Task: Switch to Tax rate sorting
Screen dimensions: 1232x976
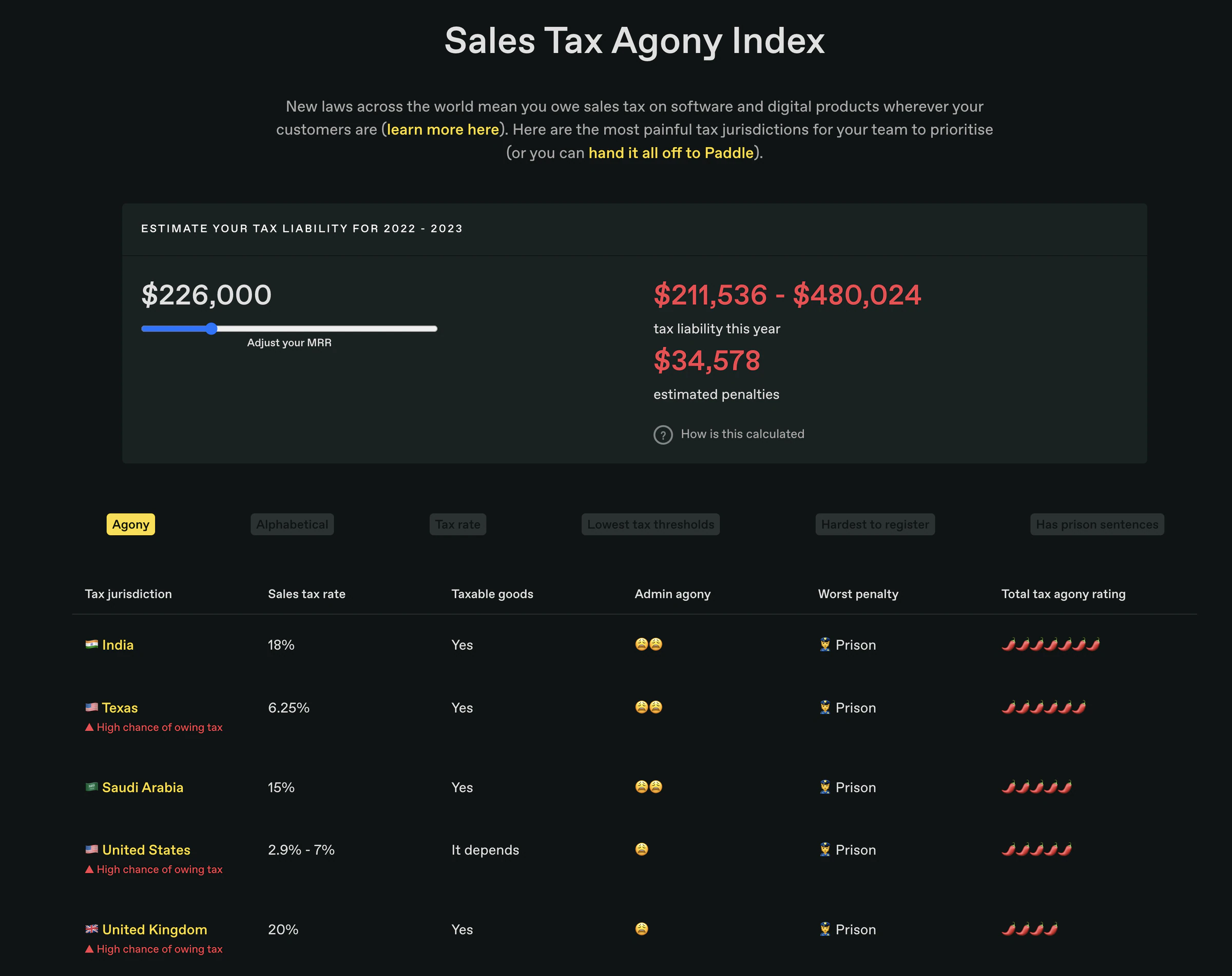Action: pos(458,524)
